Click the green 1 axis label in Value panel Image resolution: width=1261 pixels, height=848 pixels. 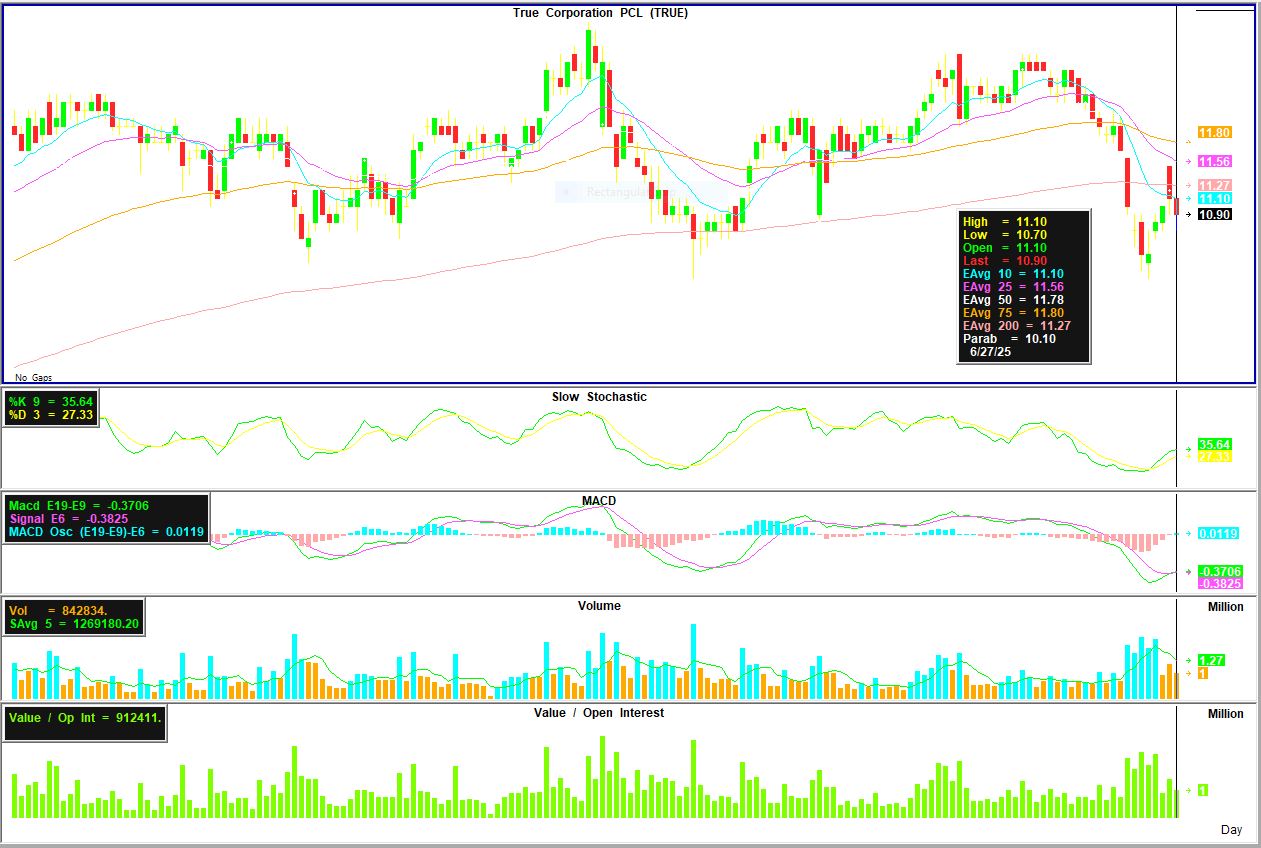pos(1203,790)
